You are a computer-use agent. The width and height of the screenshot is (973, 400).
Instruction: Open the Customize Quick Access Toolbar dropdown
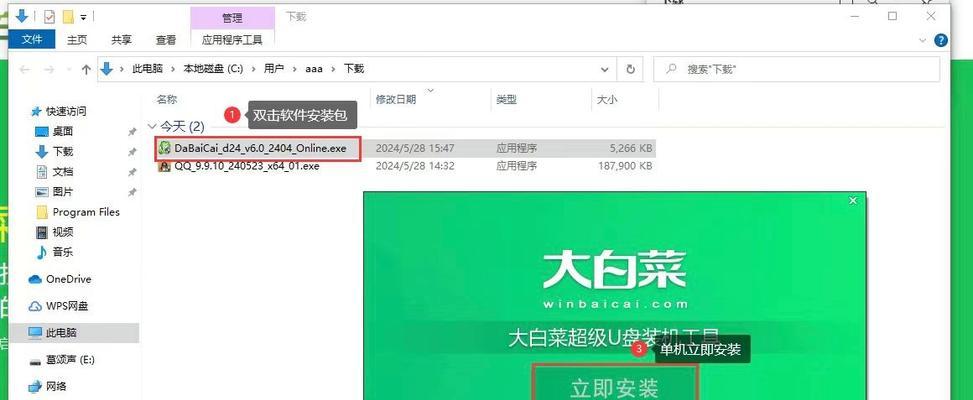(x=83, y=17)
